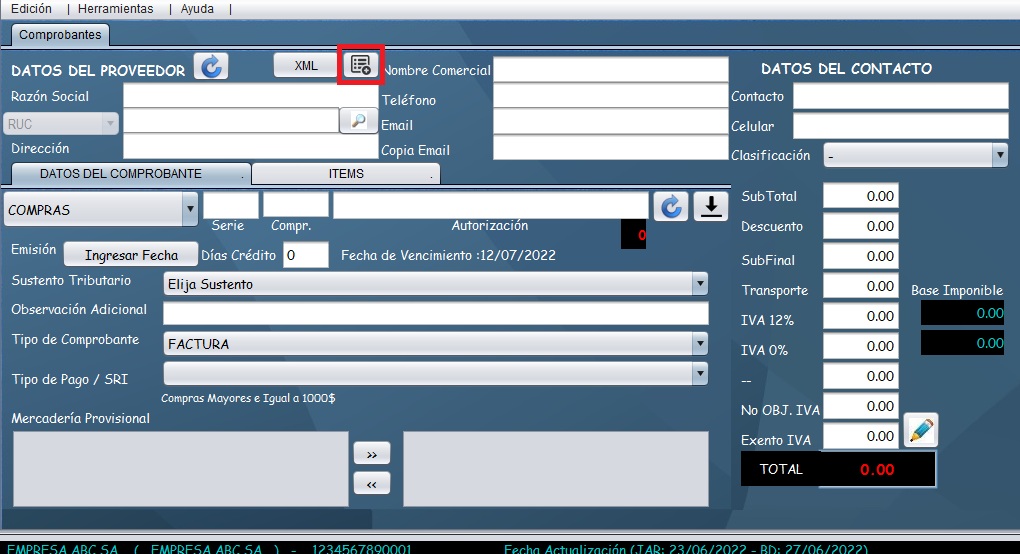Click the pencil edit icon beside Exento IVA
This screenshot has height=554, width=1020.
(x=920, y=430)
